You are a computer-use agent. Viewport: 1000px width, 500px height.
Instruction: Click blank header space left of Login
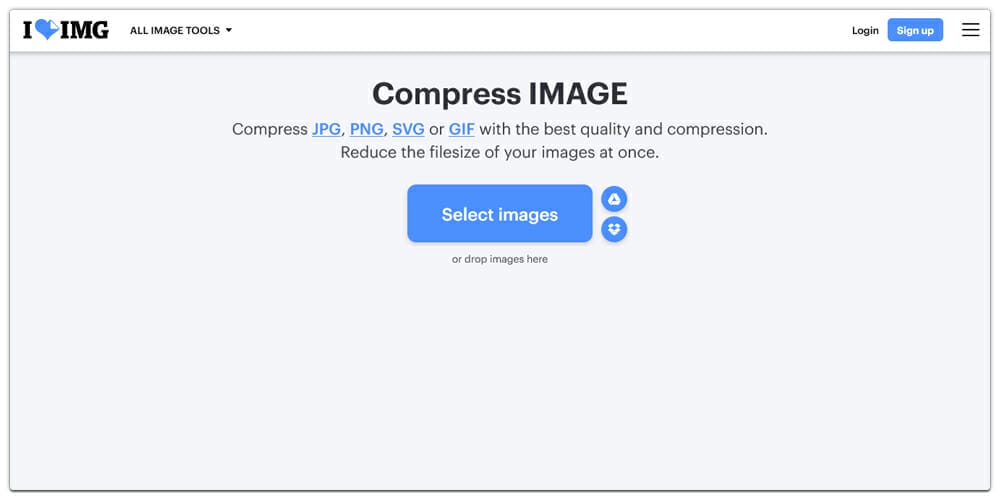[x=542, y=30]
